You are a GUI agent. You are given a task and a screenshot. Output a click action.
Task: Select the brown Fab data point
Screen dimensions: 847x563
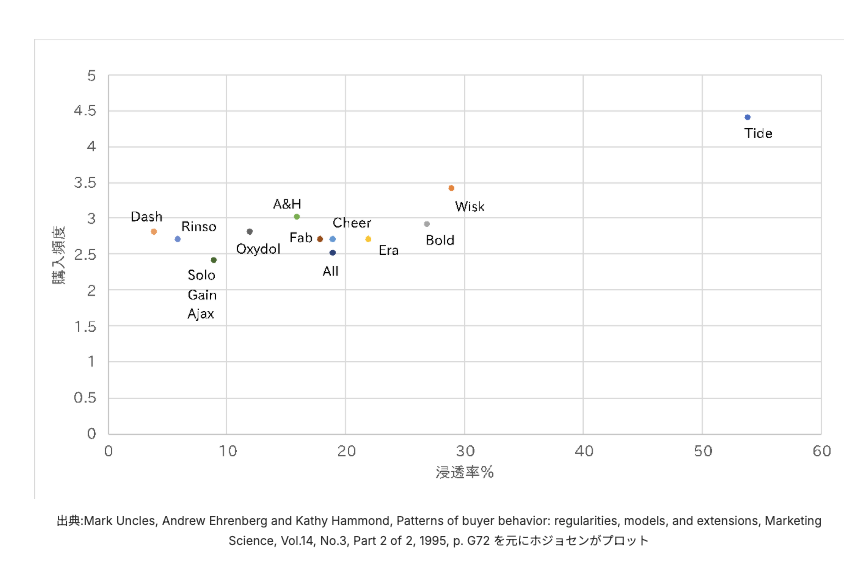point(320,239)
